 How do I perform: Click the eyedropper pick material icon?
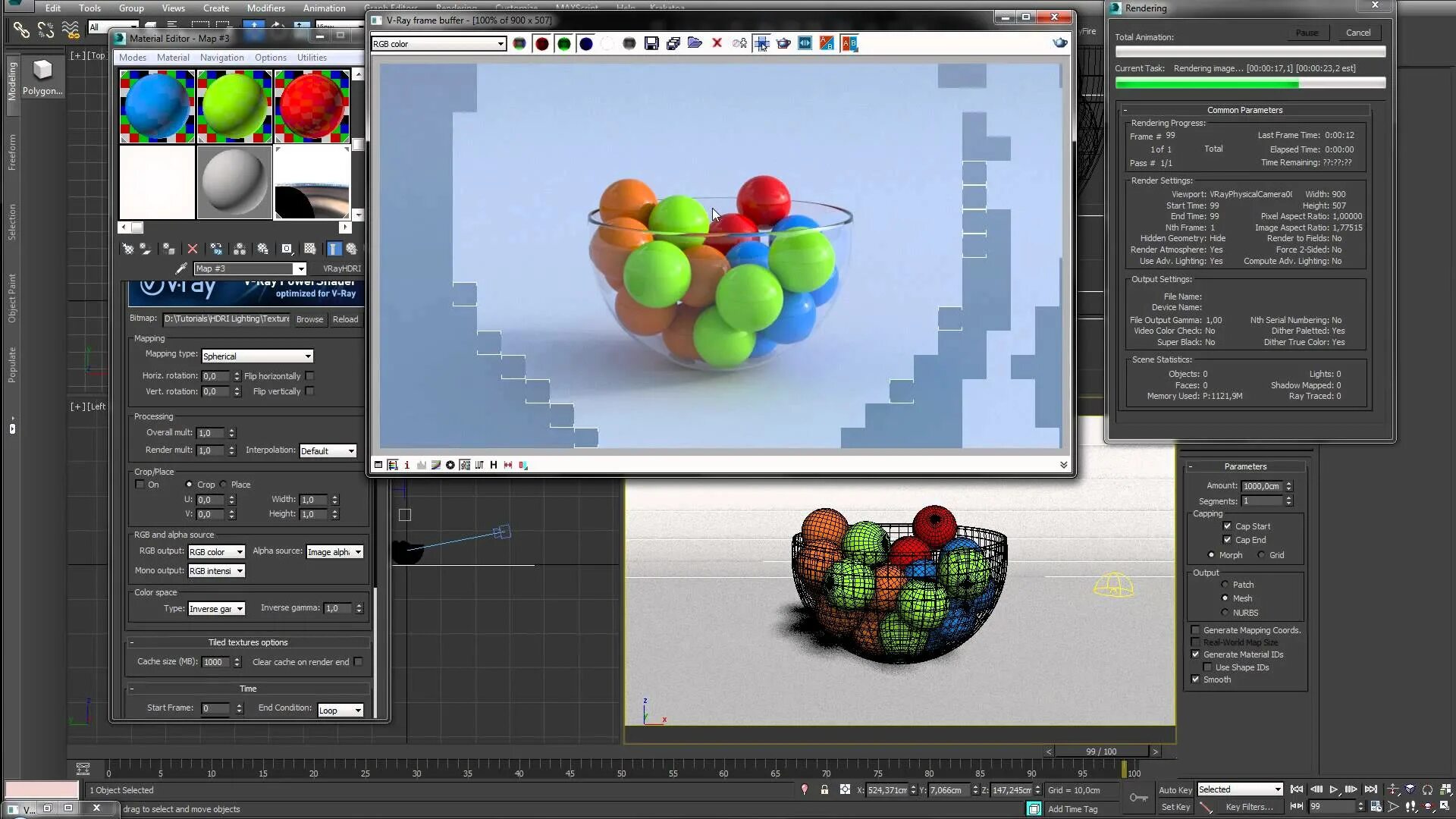(x=180, y=268)
